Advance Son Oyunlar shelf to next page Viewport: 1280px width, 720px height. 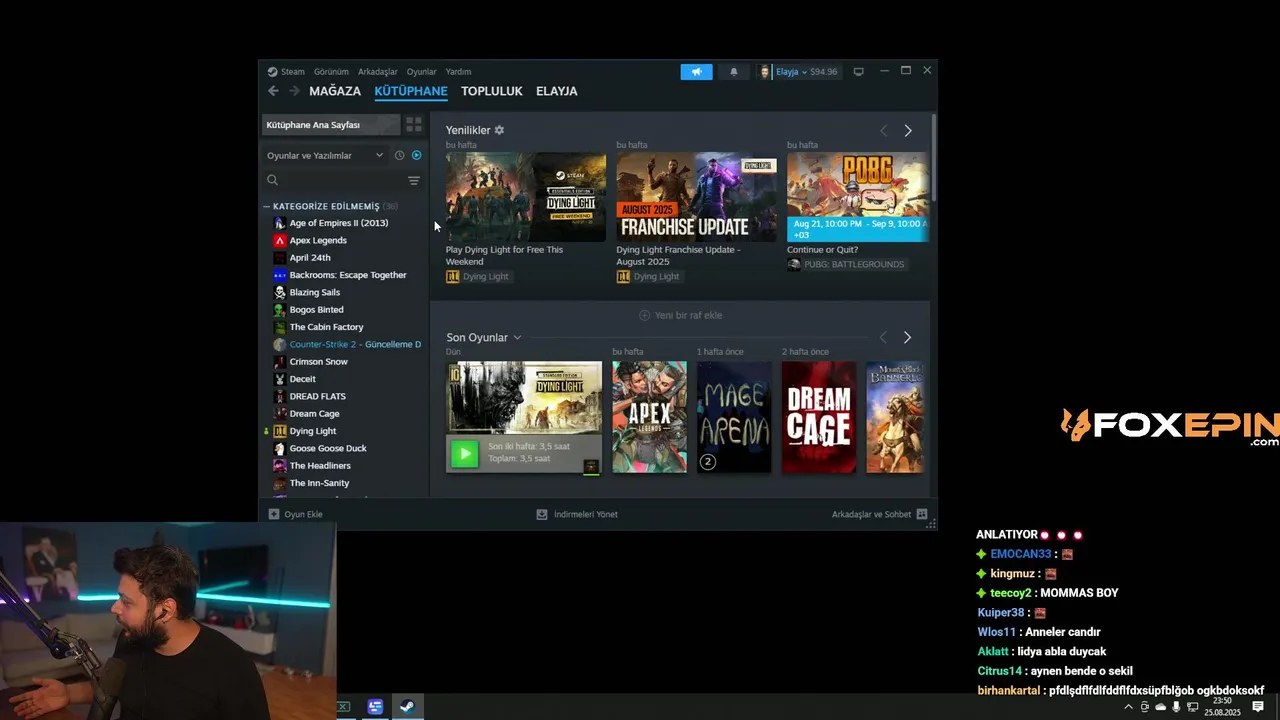907,338
